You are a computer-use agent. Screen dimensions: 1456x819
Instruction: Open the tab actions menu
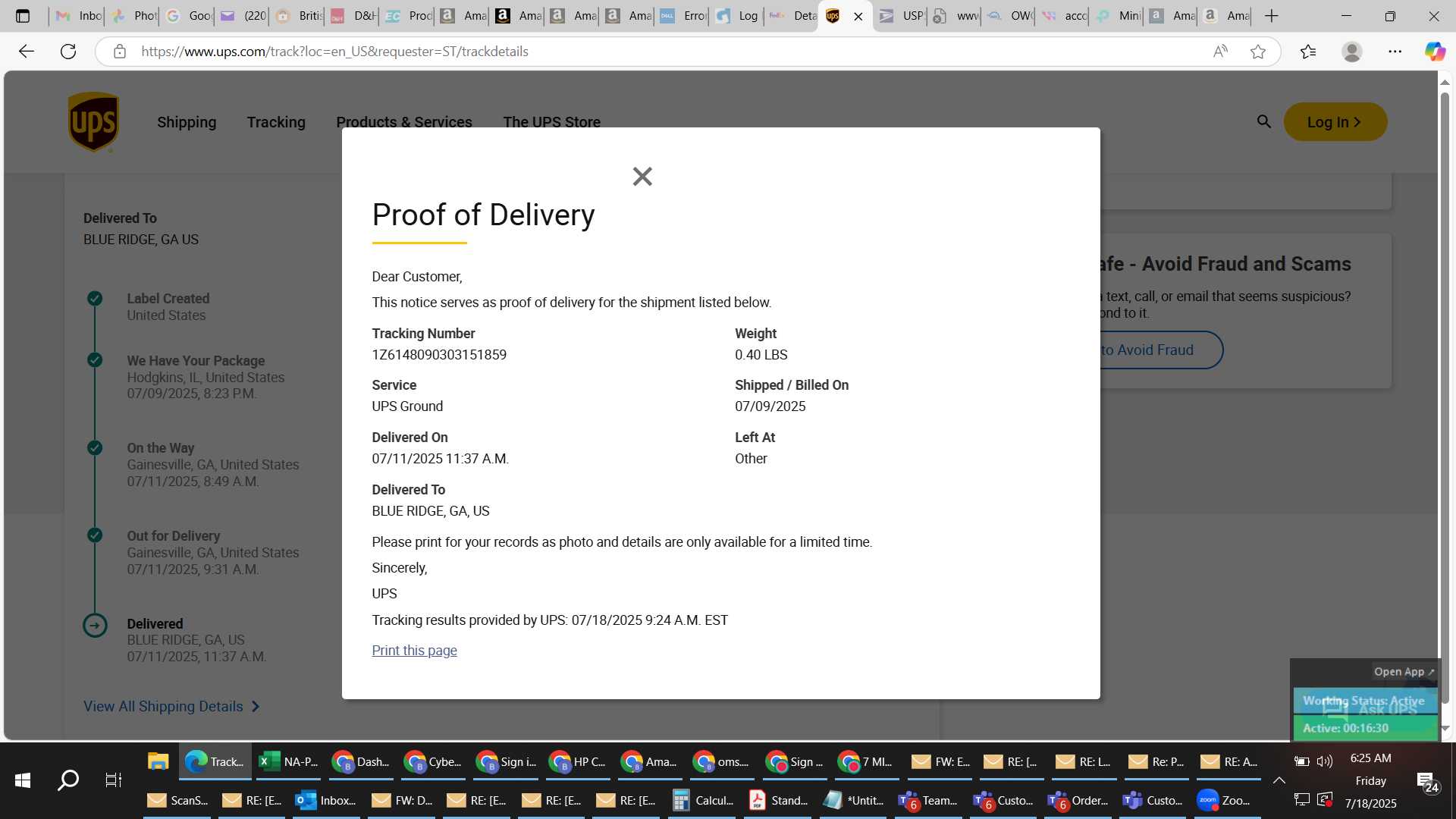click(23, 16)
